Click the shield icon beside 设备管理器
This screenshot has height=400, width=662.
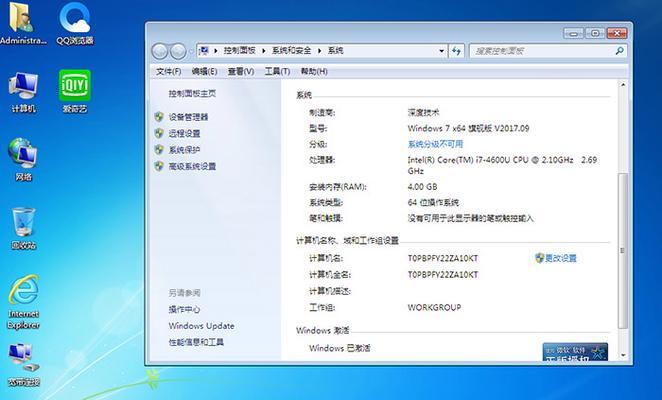tap(159, 117)
